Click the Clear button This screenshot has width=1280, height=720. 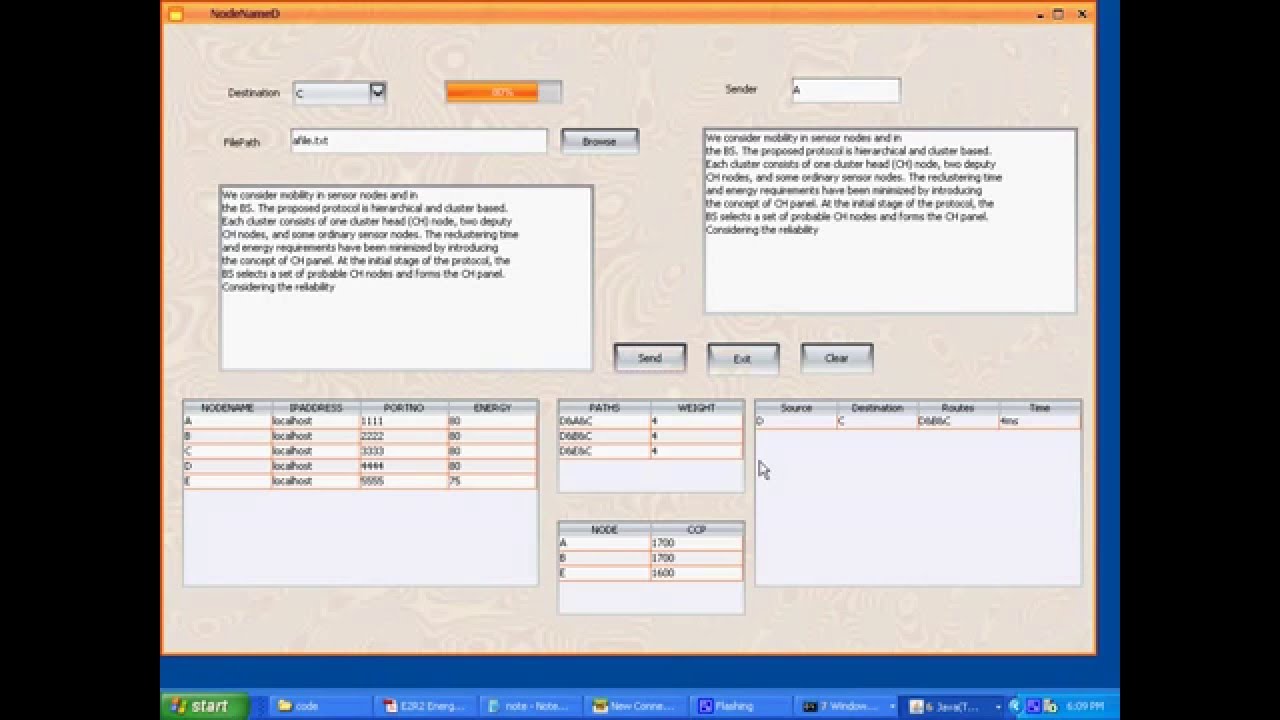[x=836, y=358]
